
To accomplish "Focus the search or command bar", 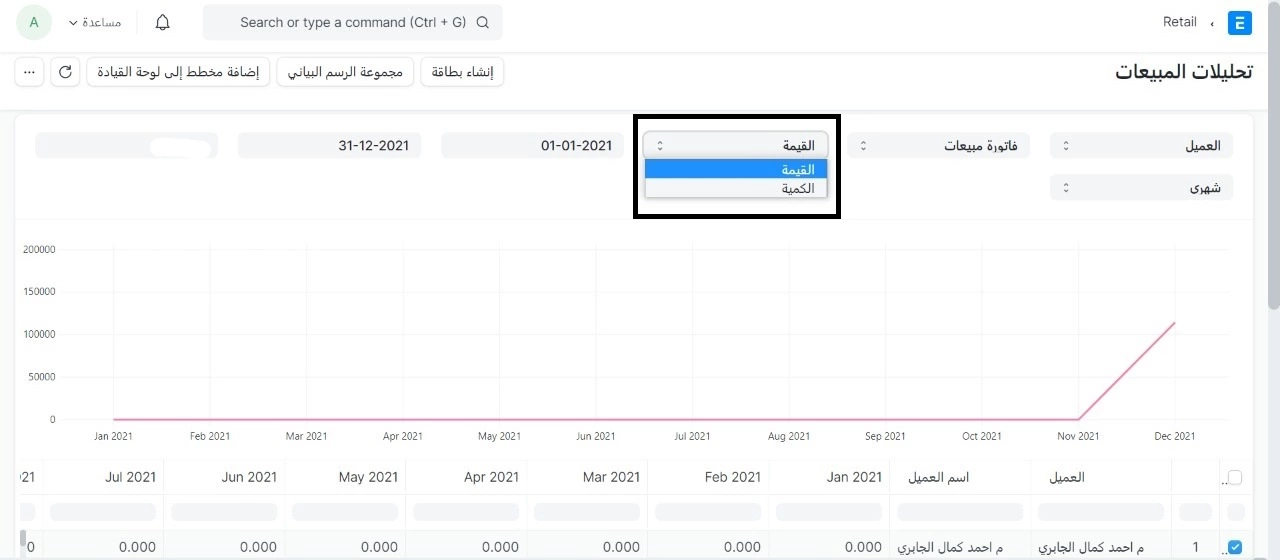I will click(x=353, y=22).
